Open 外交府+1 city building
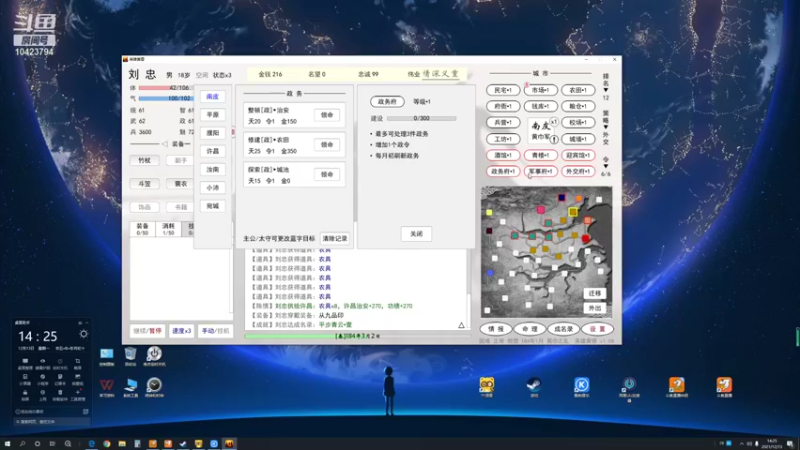The height and width of the screenshot is (450, 800). (x=578, y=171)
